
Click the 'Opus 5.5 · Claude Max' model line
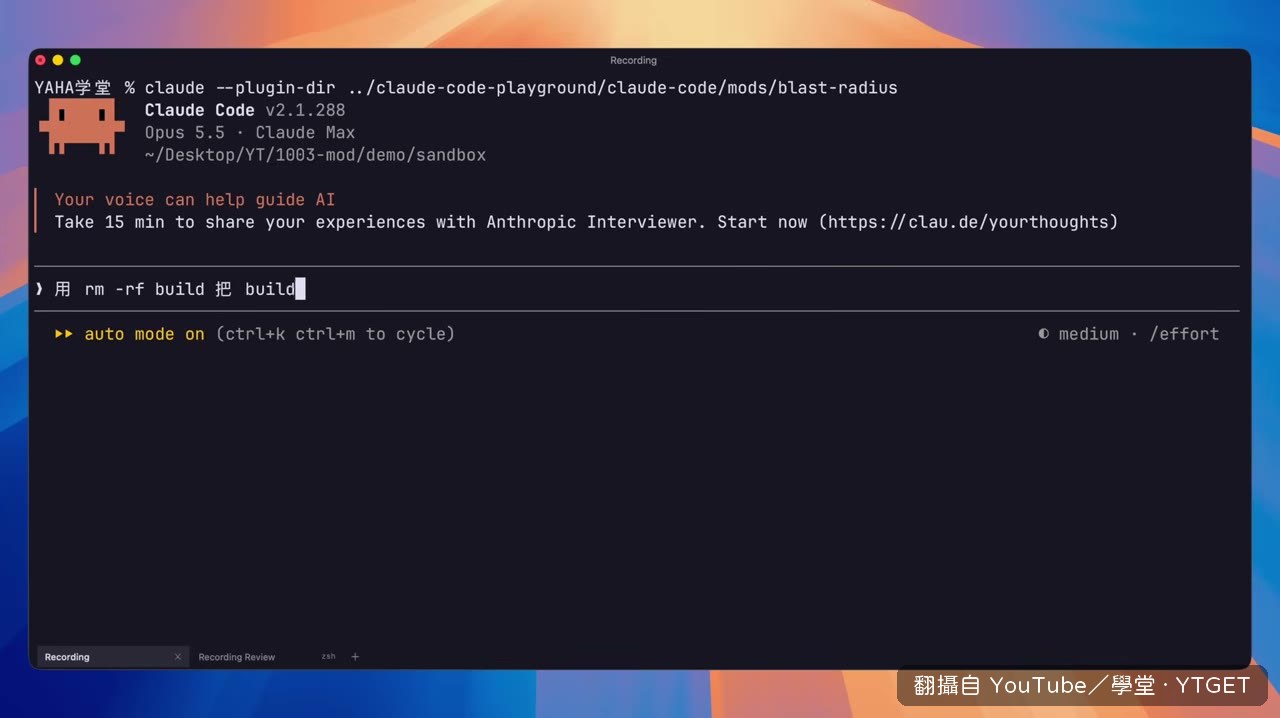coord(250,132)
